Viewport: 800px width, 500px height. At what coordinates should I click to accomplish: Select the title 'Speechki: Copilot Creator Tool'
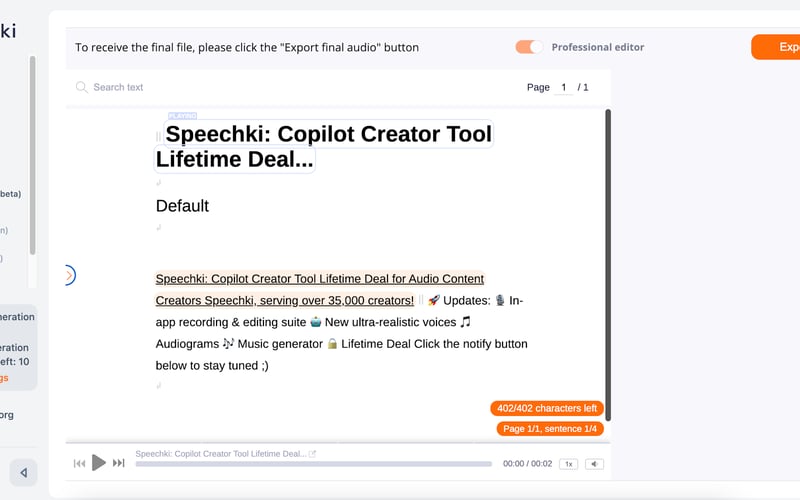tap(329, 134)
